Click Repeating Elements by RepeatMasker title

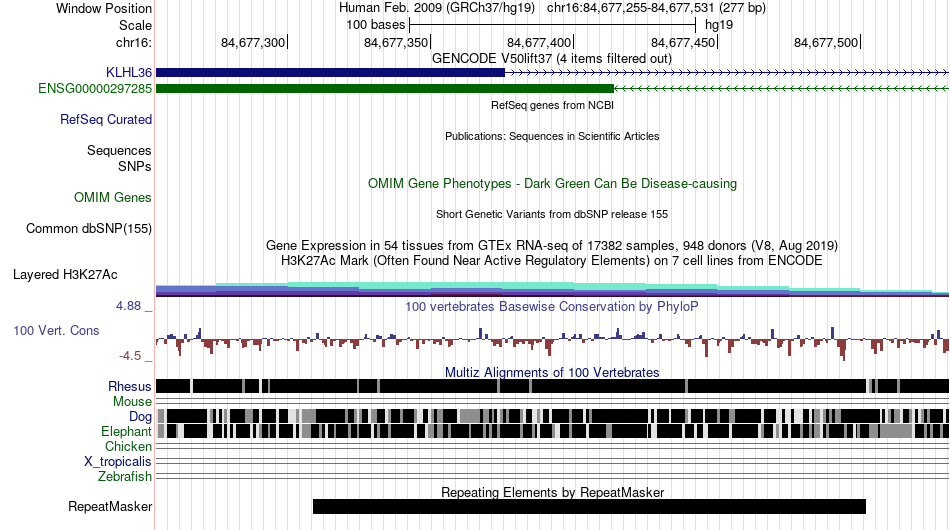552,492
